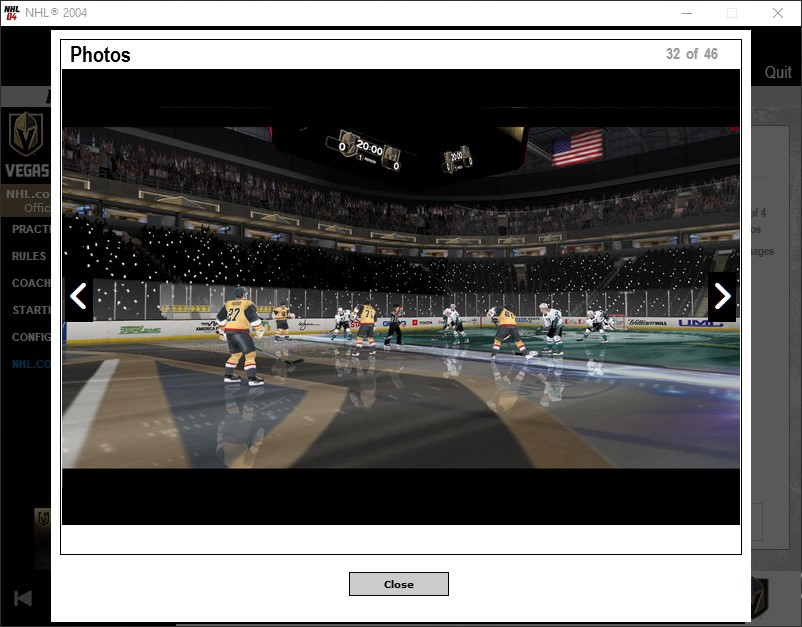The width and height of the screenshot is (802, 627).
Task: Advance to the next photo arrow
Action: click(x=722, y=297)
